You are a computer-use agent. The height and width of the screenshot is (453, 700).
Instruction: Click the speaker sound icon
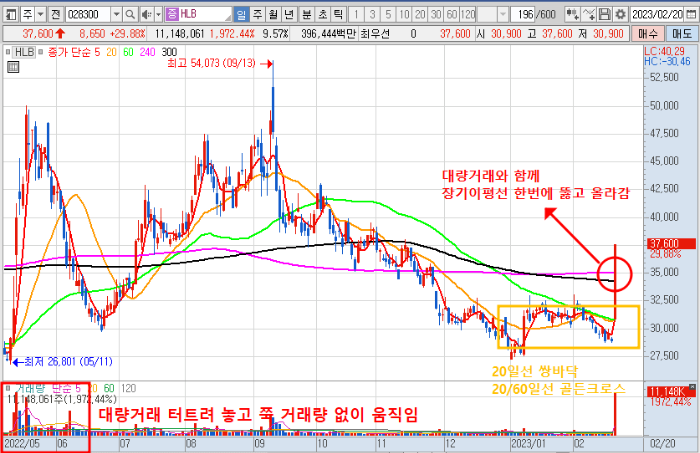146,15
